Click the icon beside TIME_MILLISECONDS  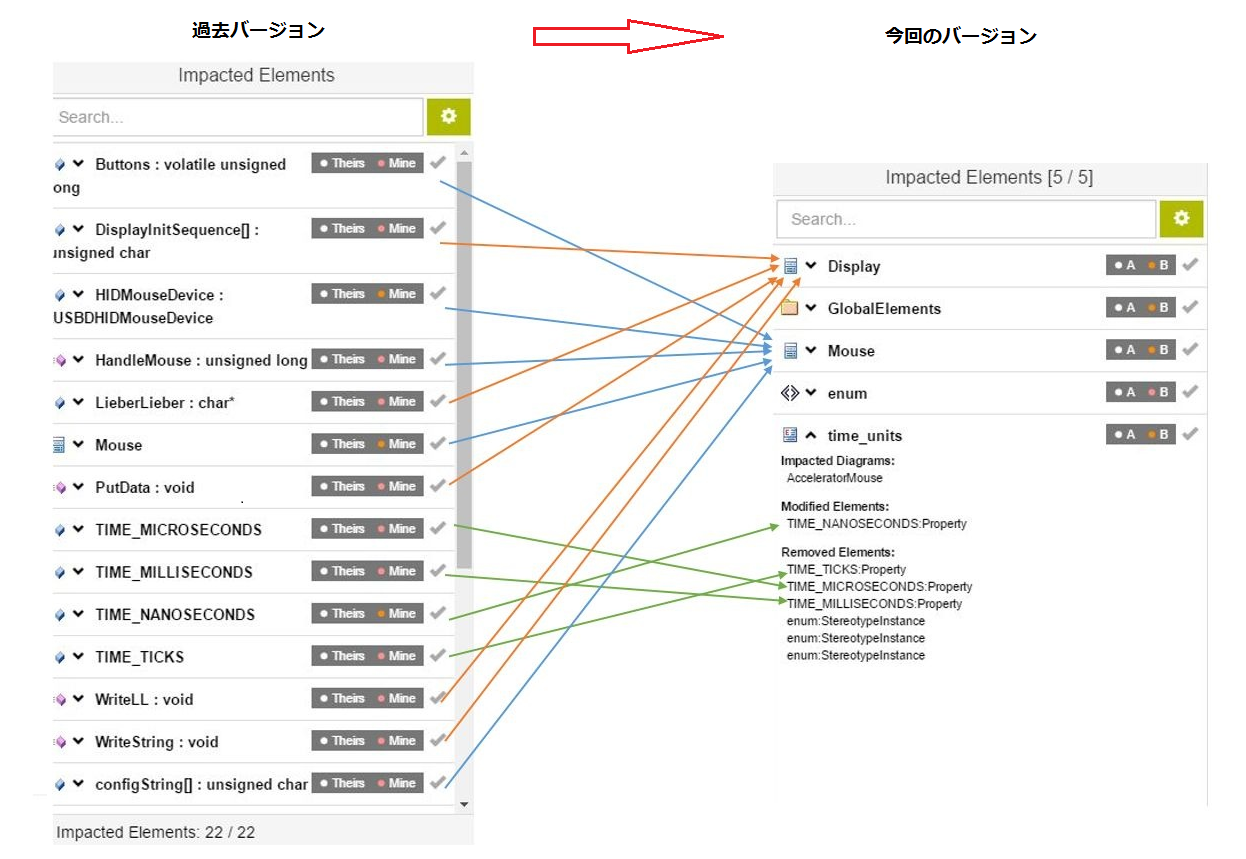(x=60, y=572)
